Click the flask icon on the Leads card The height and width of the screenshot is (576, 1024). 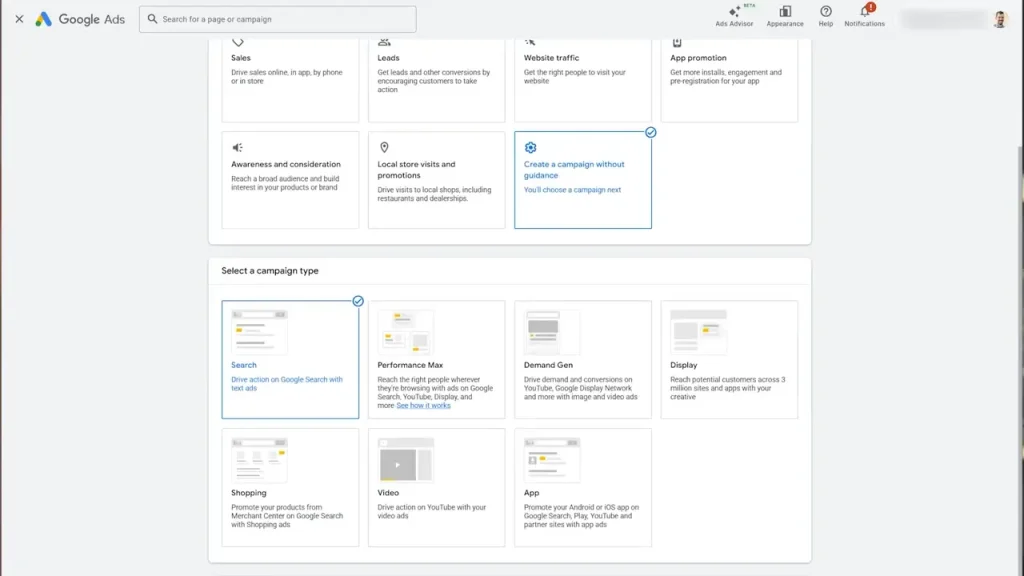pyautogui.click(x=384, y=40)
